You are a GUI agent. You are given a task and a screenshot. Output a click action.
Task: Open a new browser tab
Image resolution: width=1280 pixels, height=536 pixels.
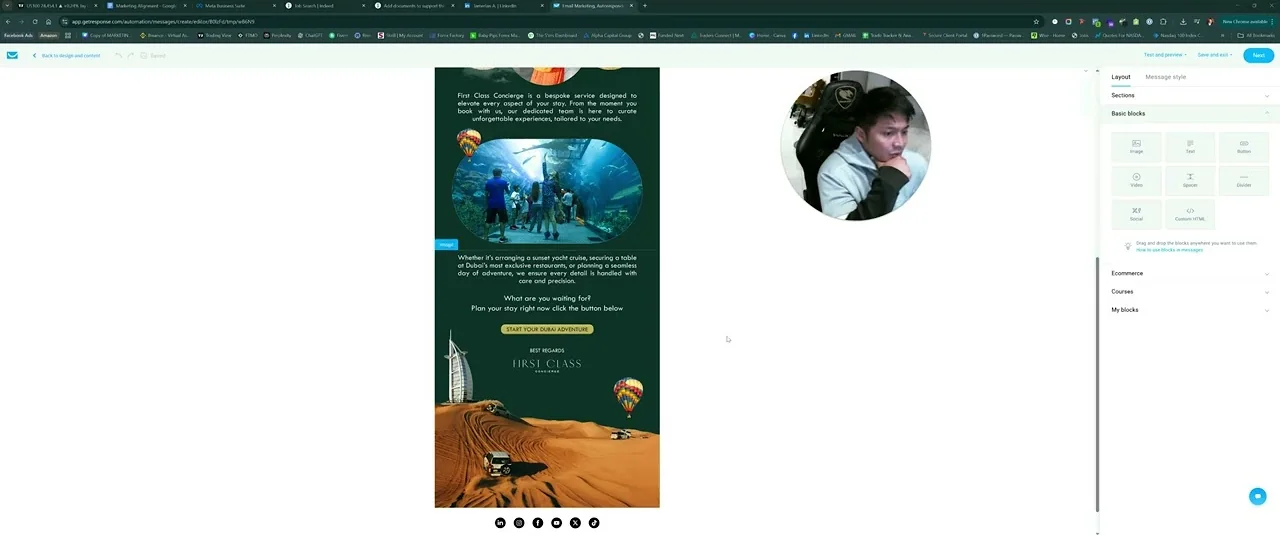click(644, 6)
